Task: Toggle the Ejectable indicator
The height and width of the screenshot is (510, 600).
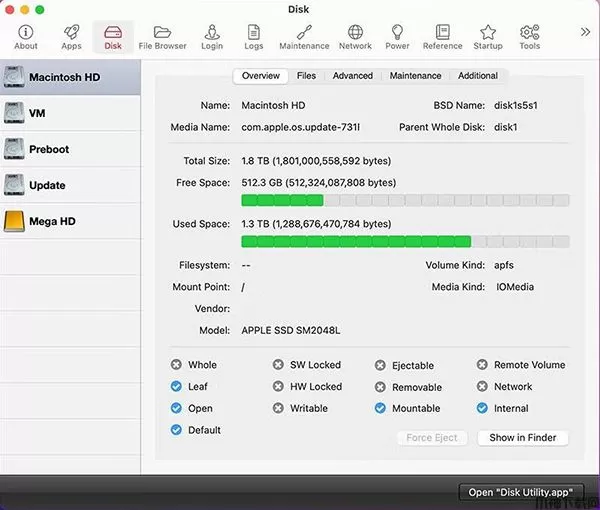Action: 381,366
